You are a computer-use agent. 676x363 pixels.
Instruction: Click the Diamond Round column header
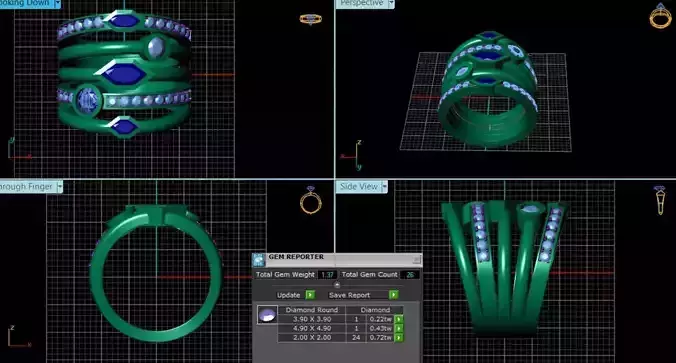tap(312, 310)
